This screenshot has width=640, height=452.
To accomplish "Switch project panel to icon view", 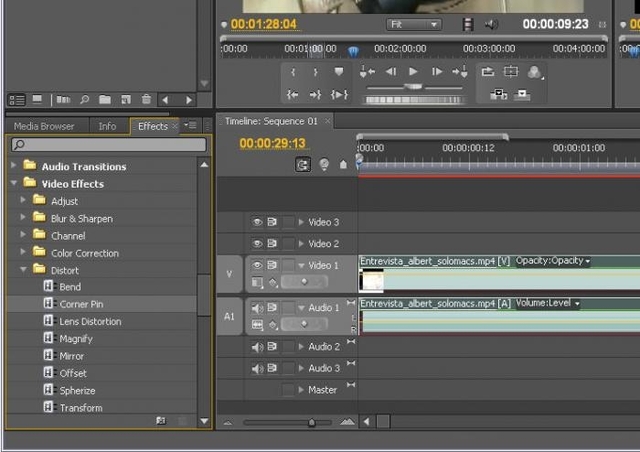I will click(x=38, y=100).
